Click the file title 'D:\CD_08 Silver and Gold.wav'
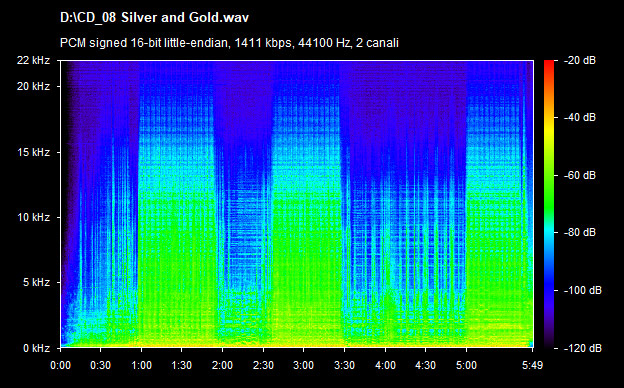The image size is (624, 388). click(154, 18)
